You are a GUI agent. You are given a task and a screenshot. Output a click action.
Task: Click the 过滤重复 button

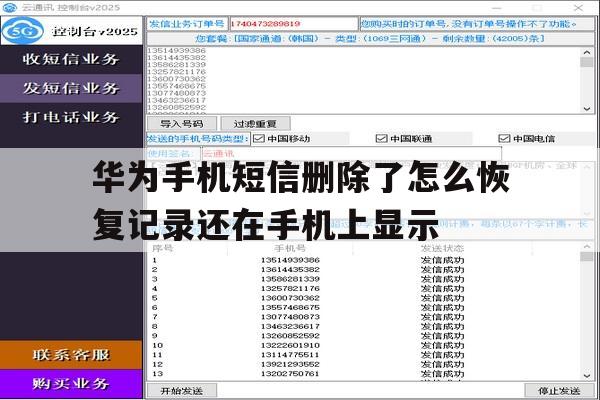click(x=255, y=124)
